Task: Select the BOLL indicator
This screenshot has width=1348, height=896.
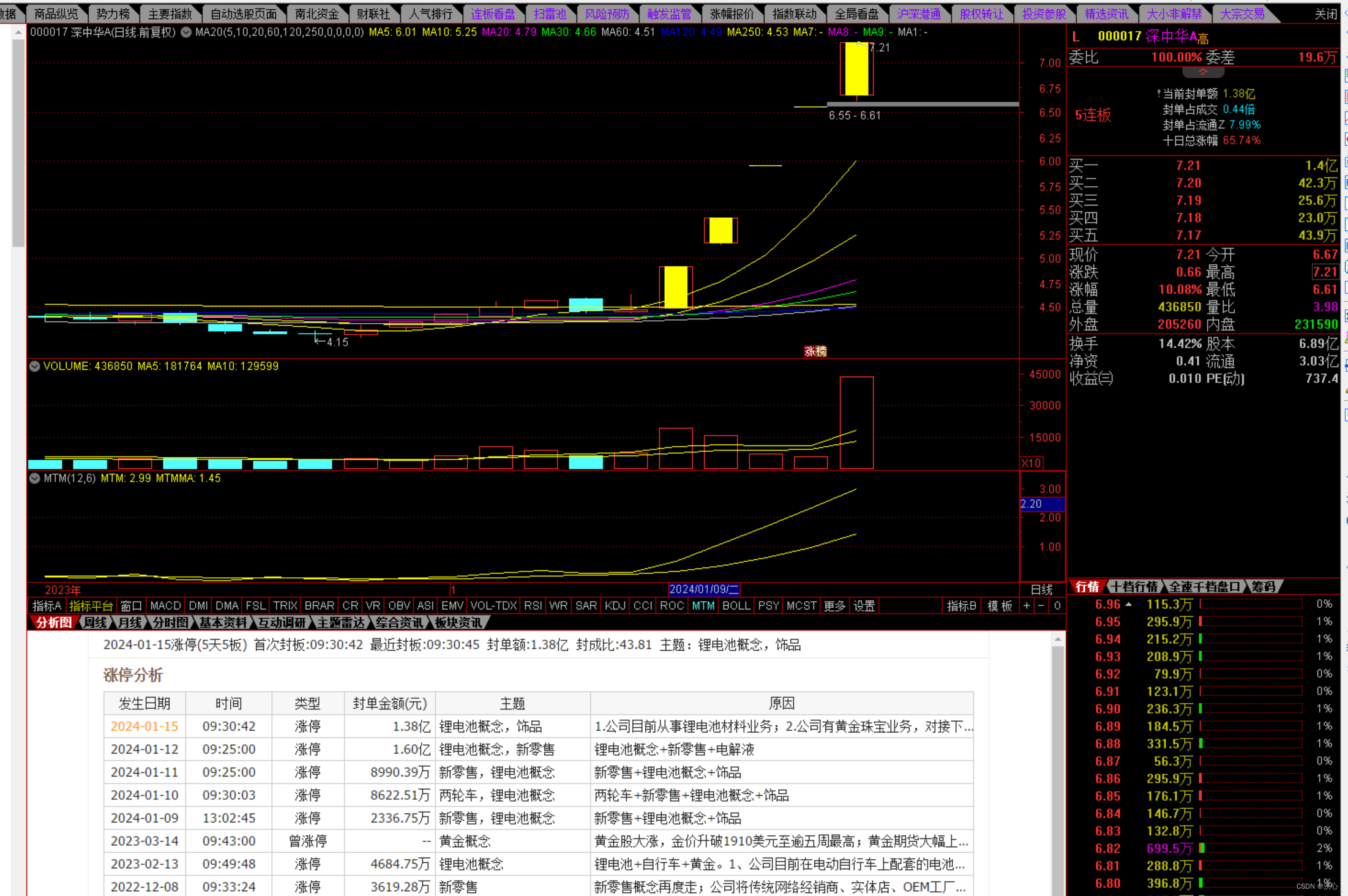Action: click(736, 606)
